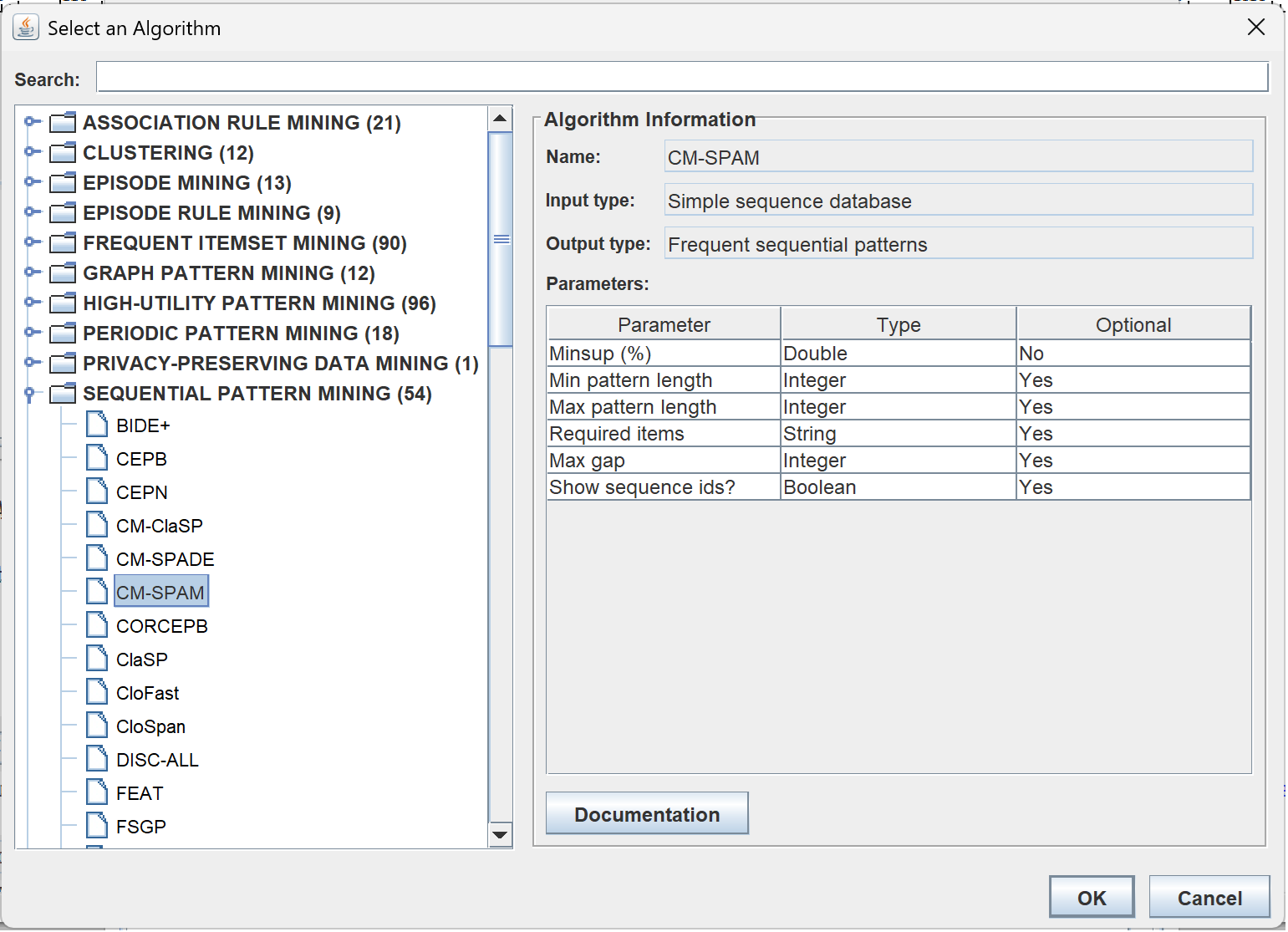Click the CEPB file icon
Screen dimensions: 1288x932
(x=97, y=458)
